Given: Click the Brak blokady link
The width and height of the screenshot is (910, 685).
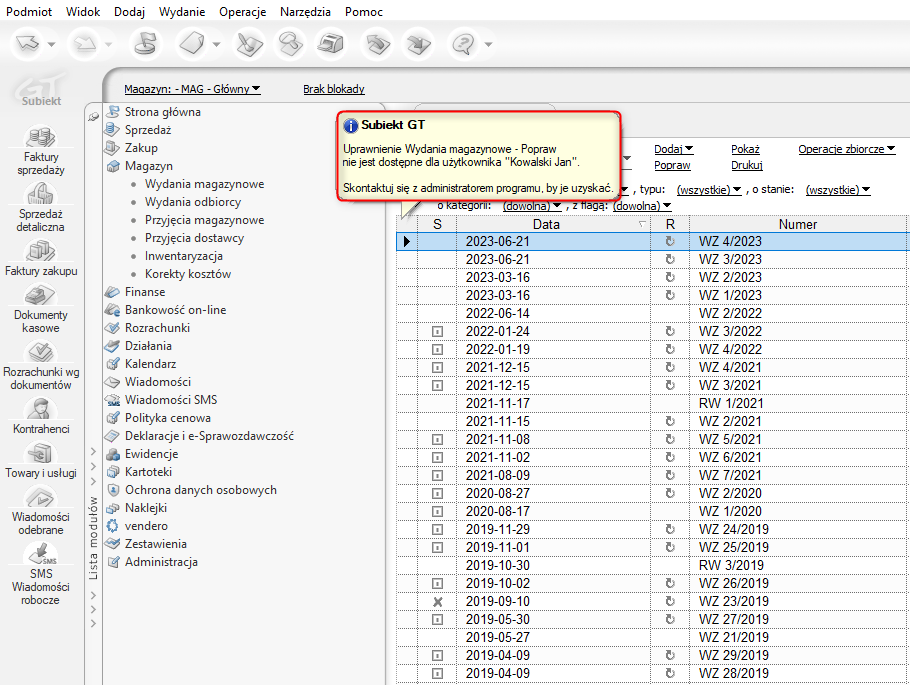Looking at the screenshot, I should pos(333,89).
